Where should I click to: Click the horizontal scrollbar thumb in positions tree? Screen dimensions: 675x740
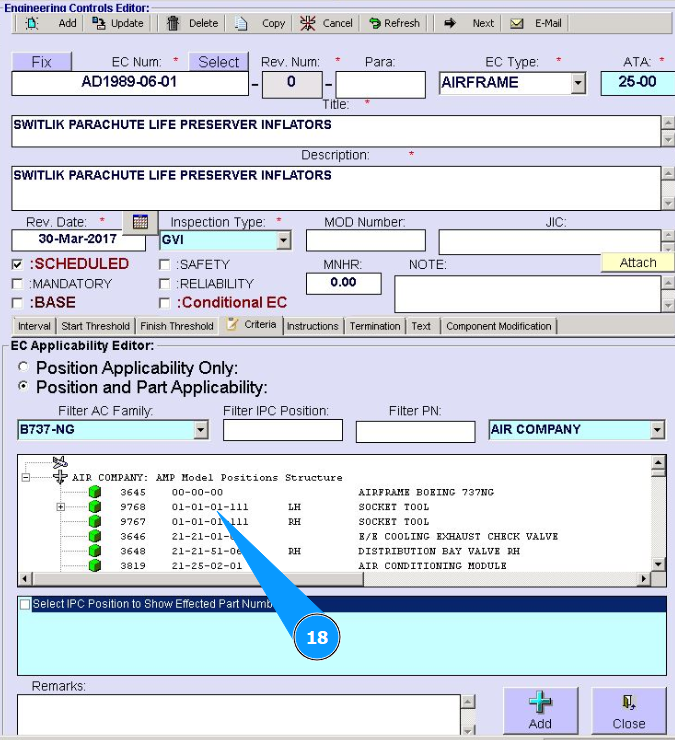[198, 579]
